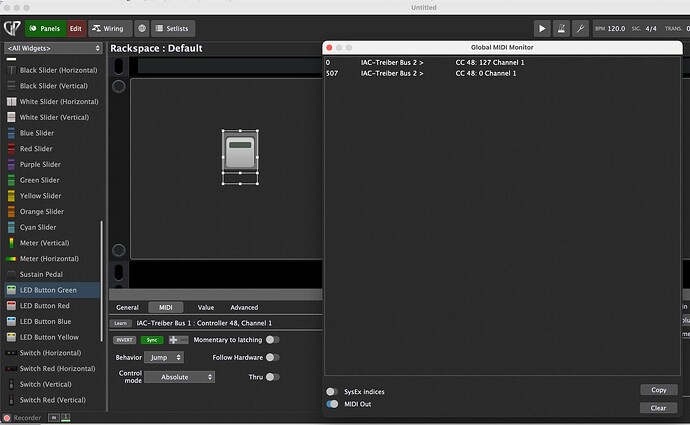Click the BPM 120.0 value
This screenshot has width=690, height=425.
click(616, 29)
